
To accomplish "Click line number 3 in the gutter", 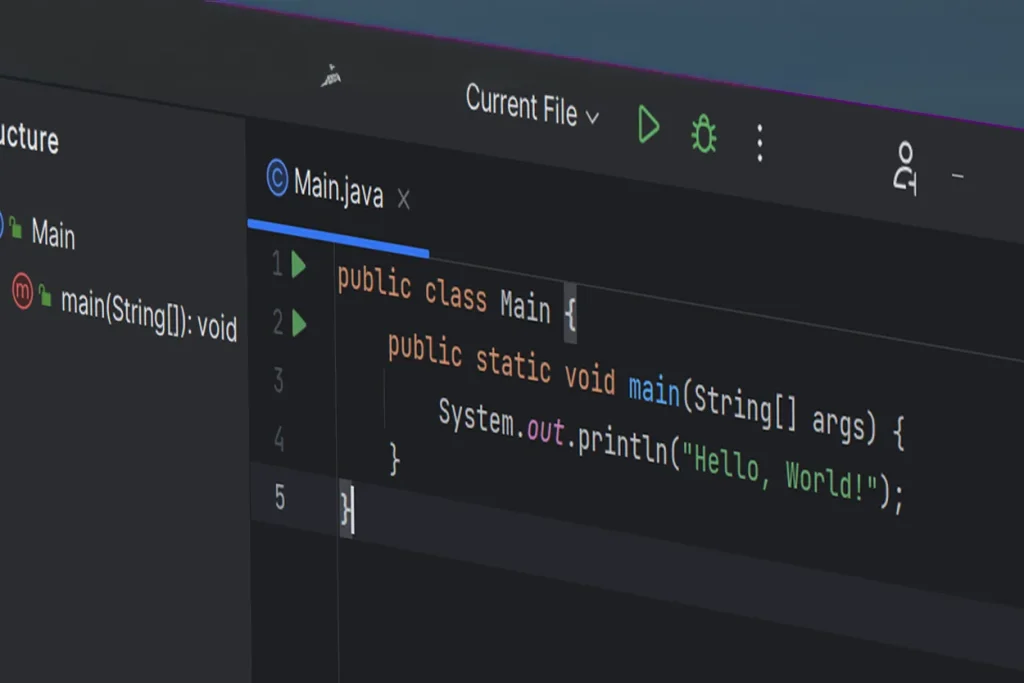I will click(x=277, y=381).
